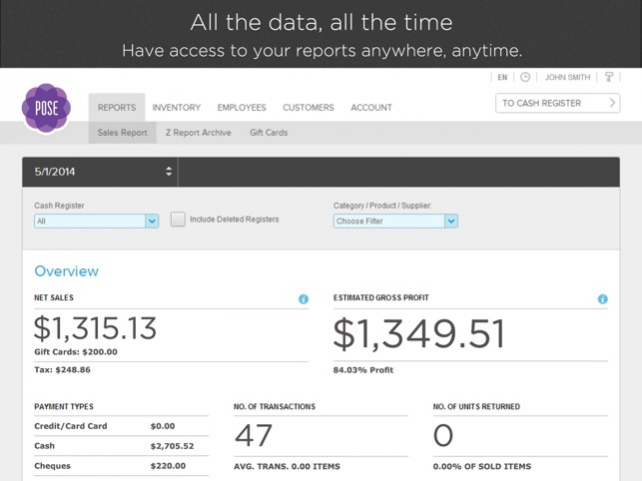This screenshot has width=642, height=481.
Task: Go to the Inventory tab
Action: tap(176, 108)
